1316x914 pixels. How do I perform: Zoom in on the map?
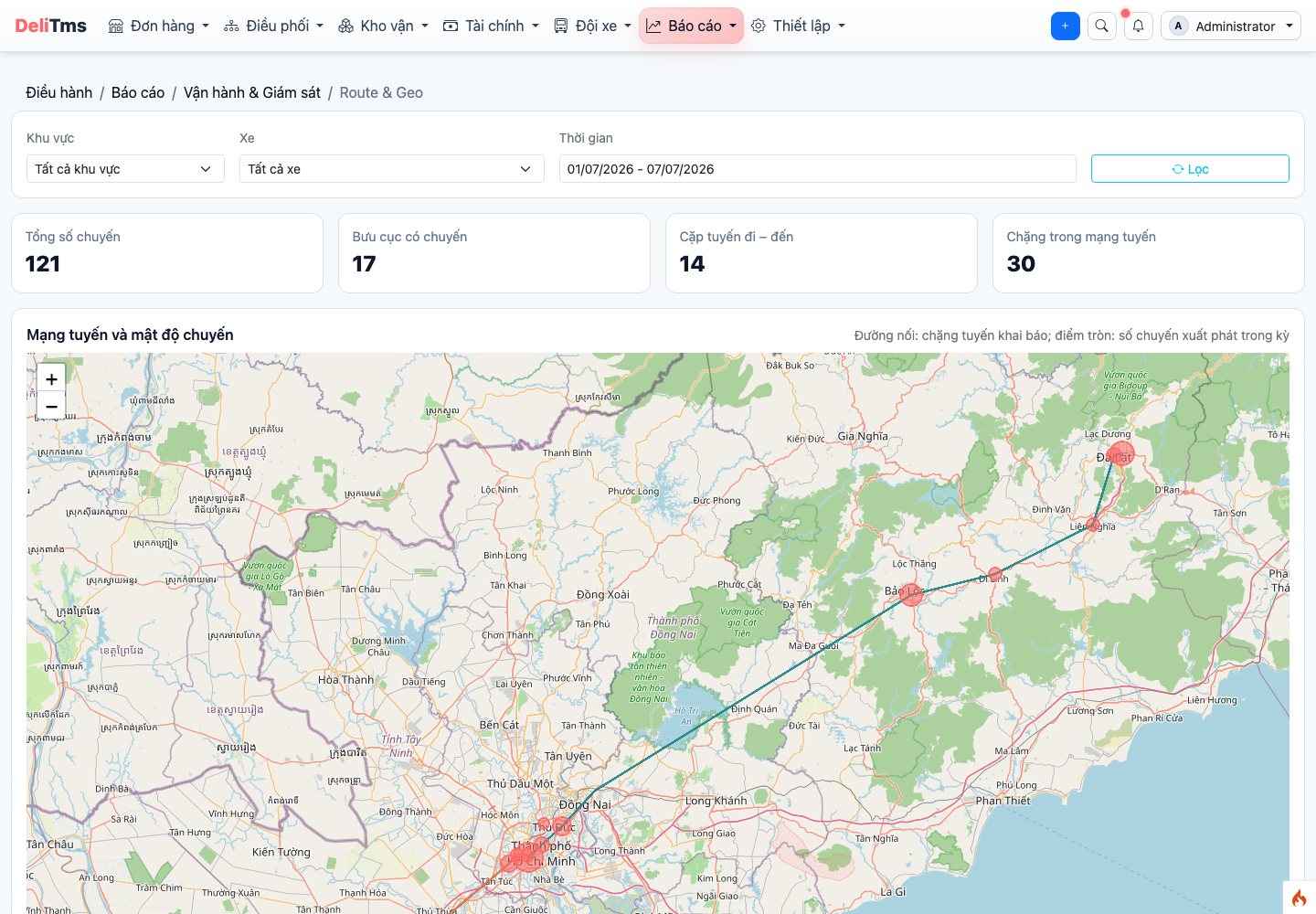tap(51, 378)
